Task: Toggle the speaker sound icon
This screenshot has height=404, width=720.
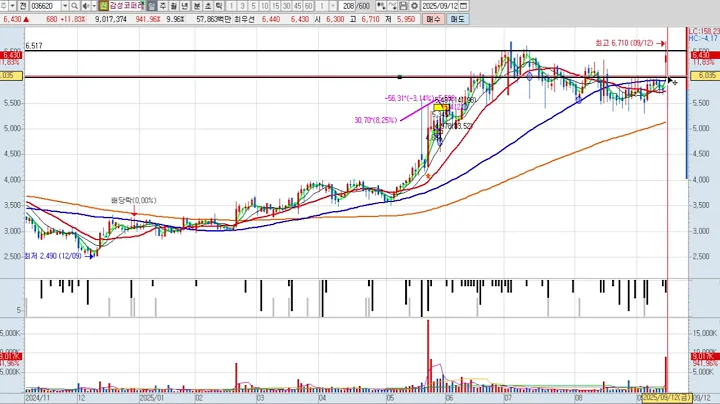Action: (86, 6)
